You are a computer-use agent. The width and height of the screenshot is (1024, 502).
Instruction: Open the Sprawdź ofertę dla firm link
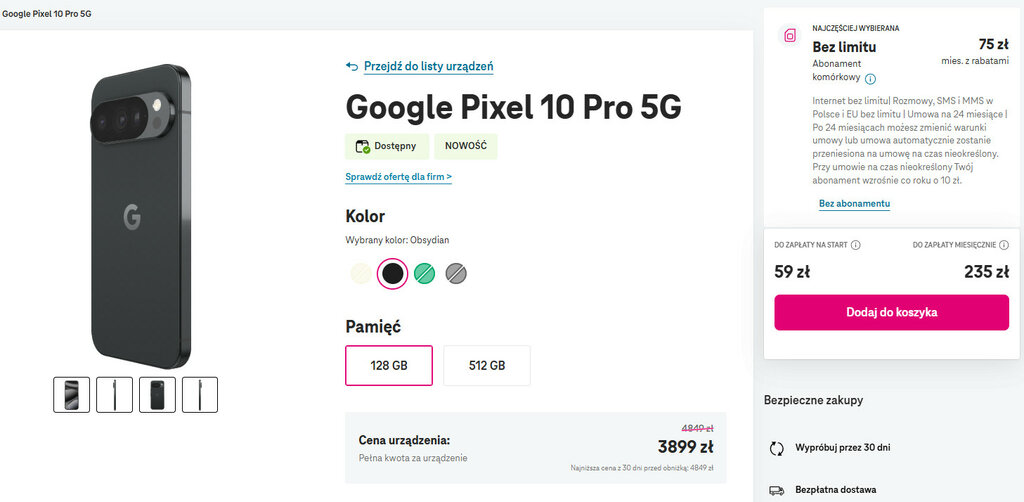pos(398,177)
